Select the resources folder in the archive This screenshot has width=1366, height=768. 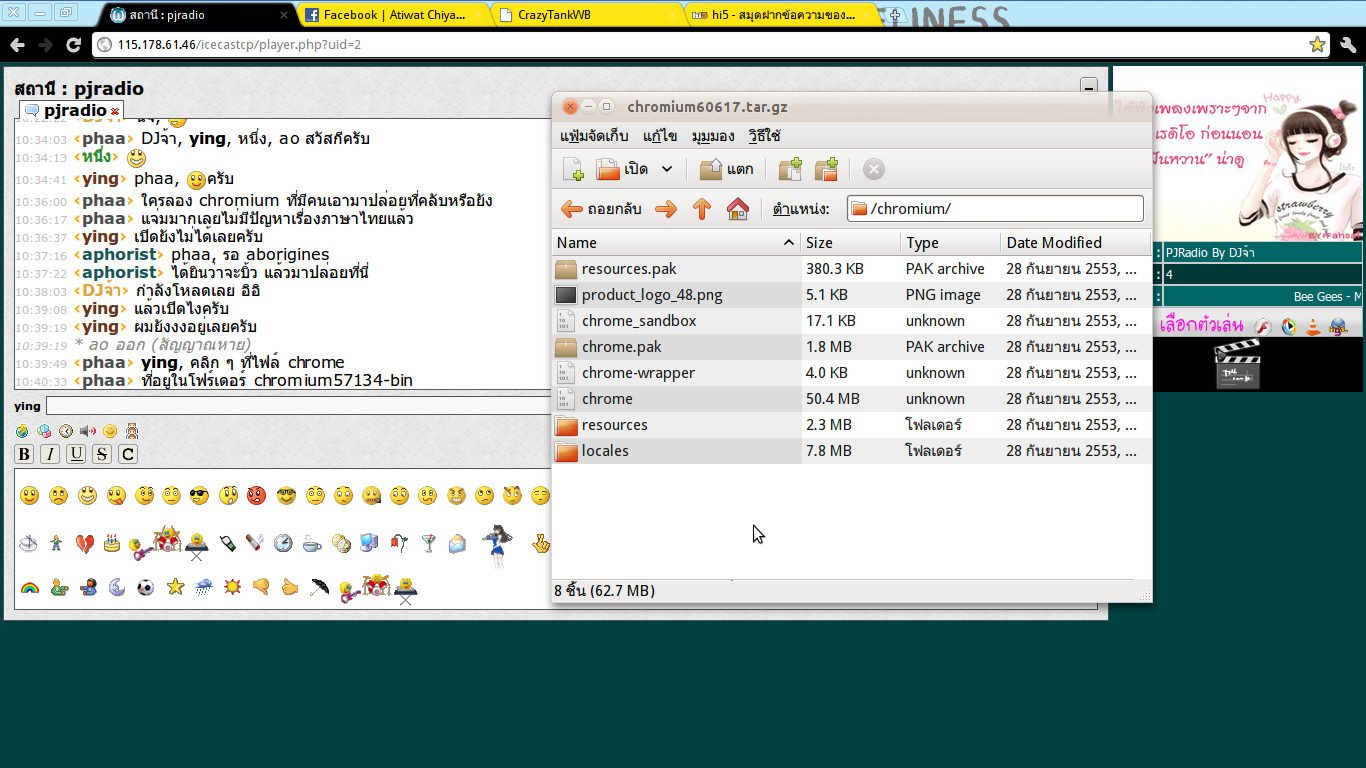(852, 425)
